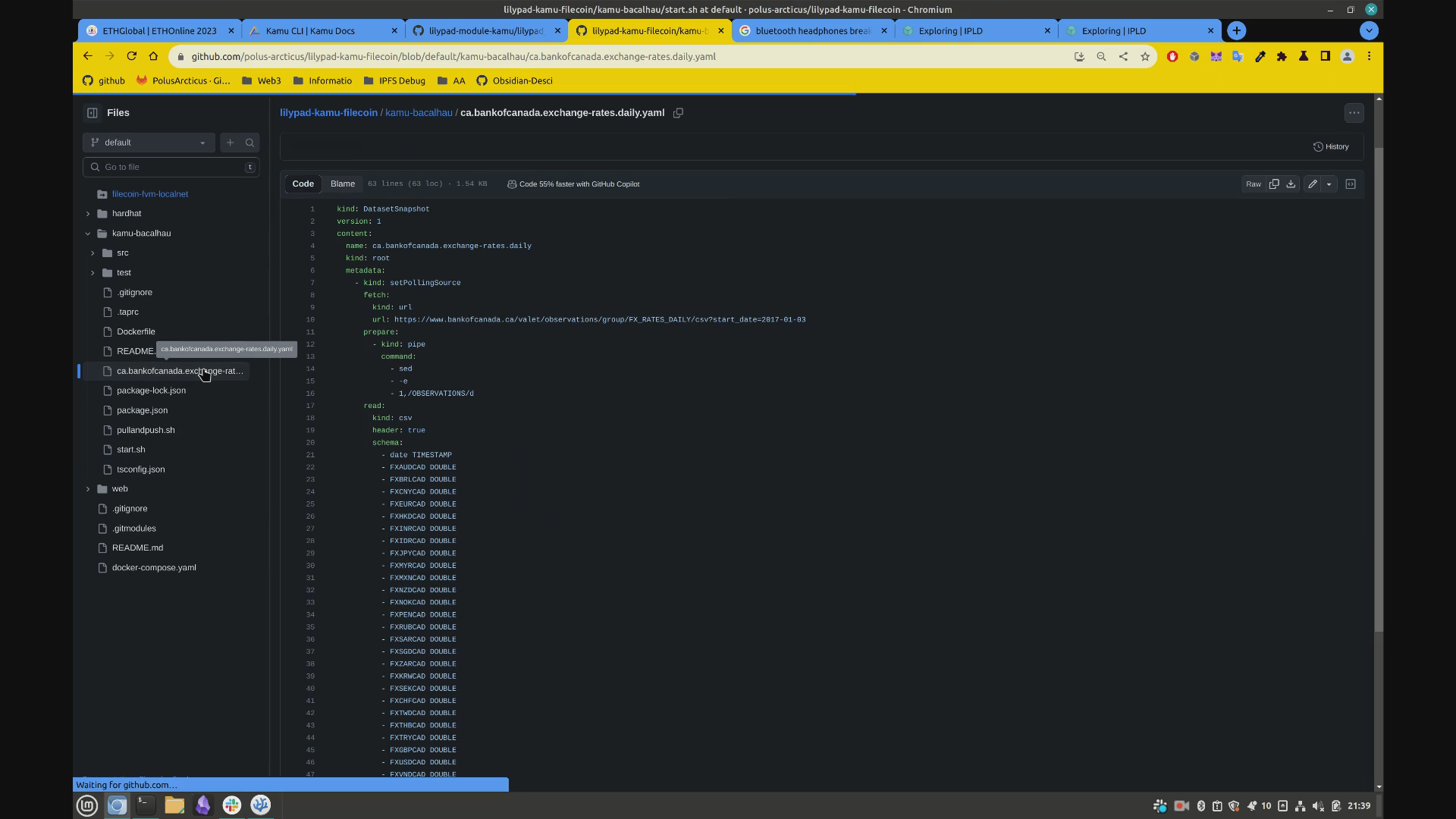This screenshot has height=819, width=1456.
Task: Open start.sh file
Action: [130, 450]
